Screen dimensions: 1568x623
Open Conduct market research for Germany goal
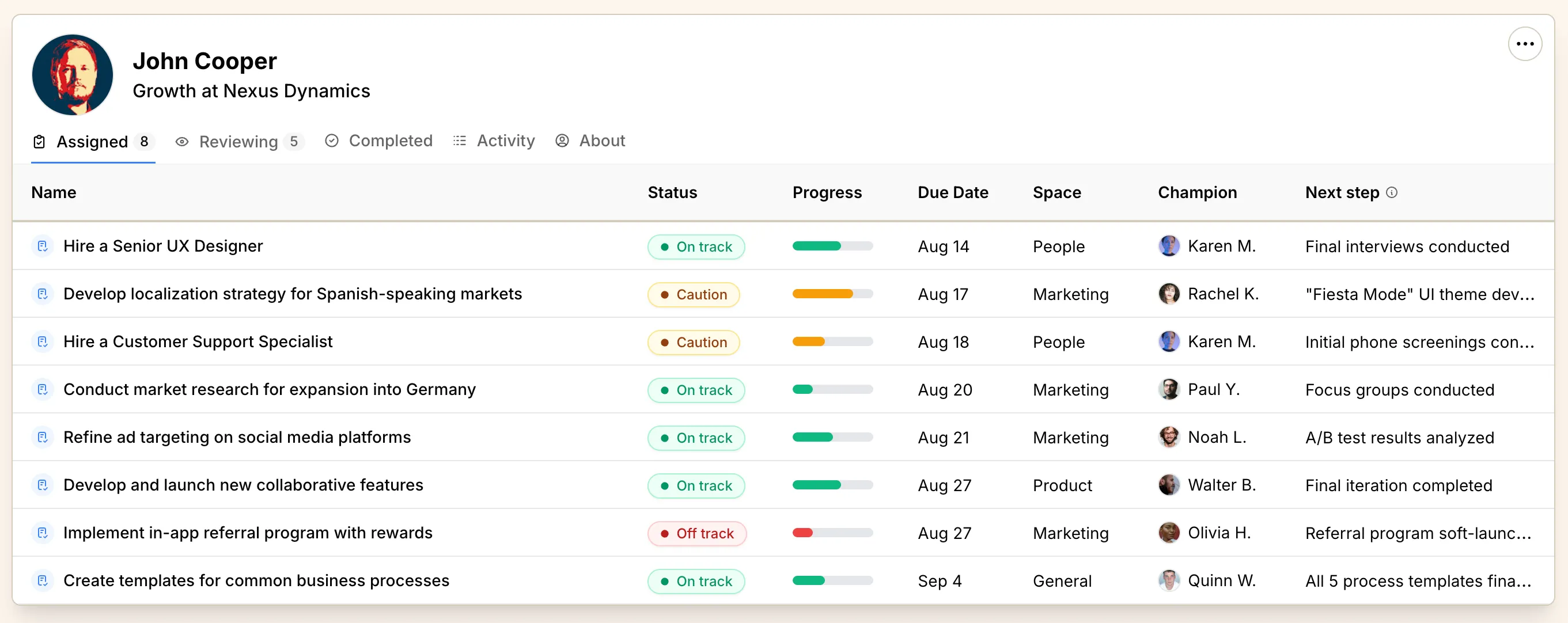[x=269, y=389]
